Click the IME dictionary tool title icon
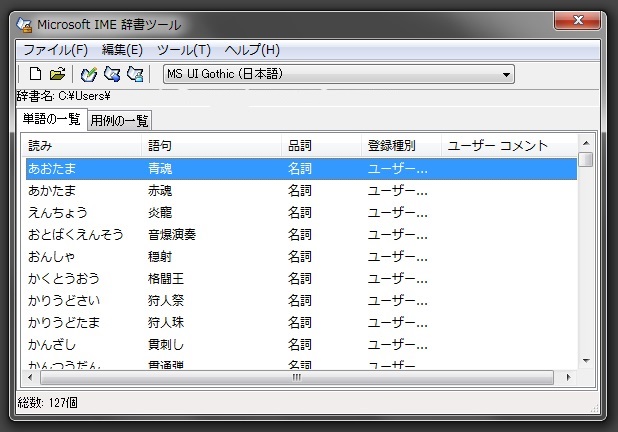This screenshot has height=432, width=618. [24, 24]
